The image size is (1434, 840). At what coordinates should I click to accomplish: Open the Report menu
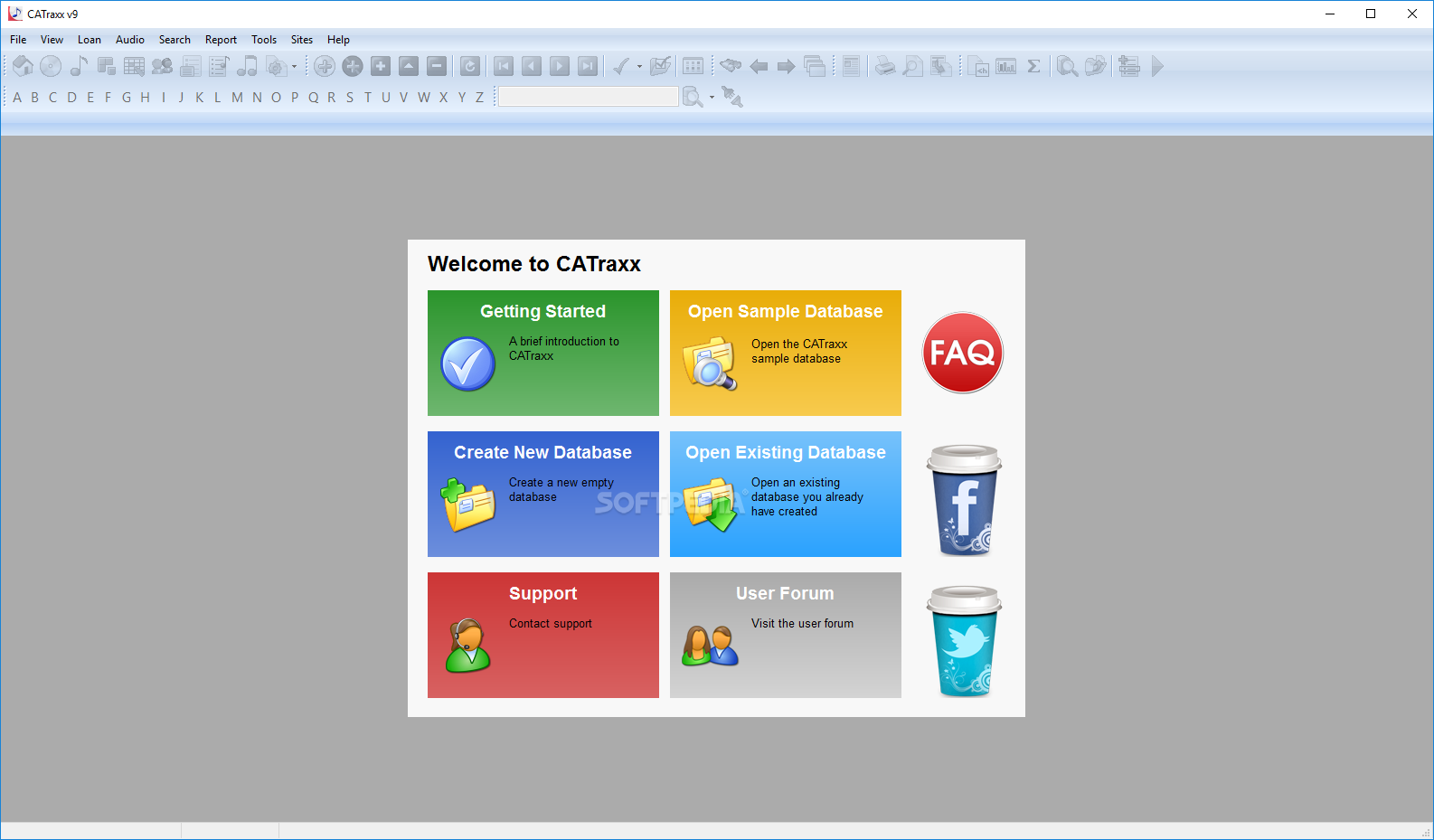tap(221, 40)
